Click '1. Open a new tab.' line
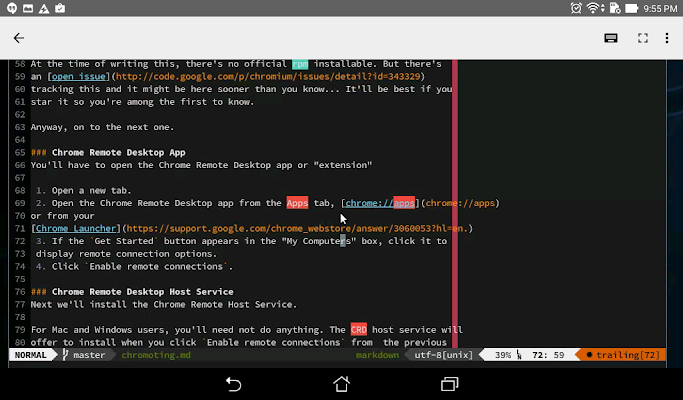 click(84, 190)
